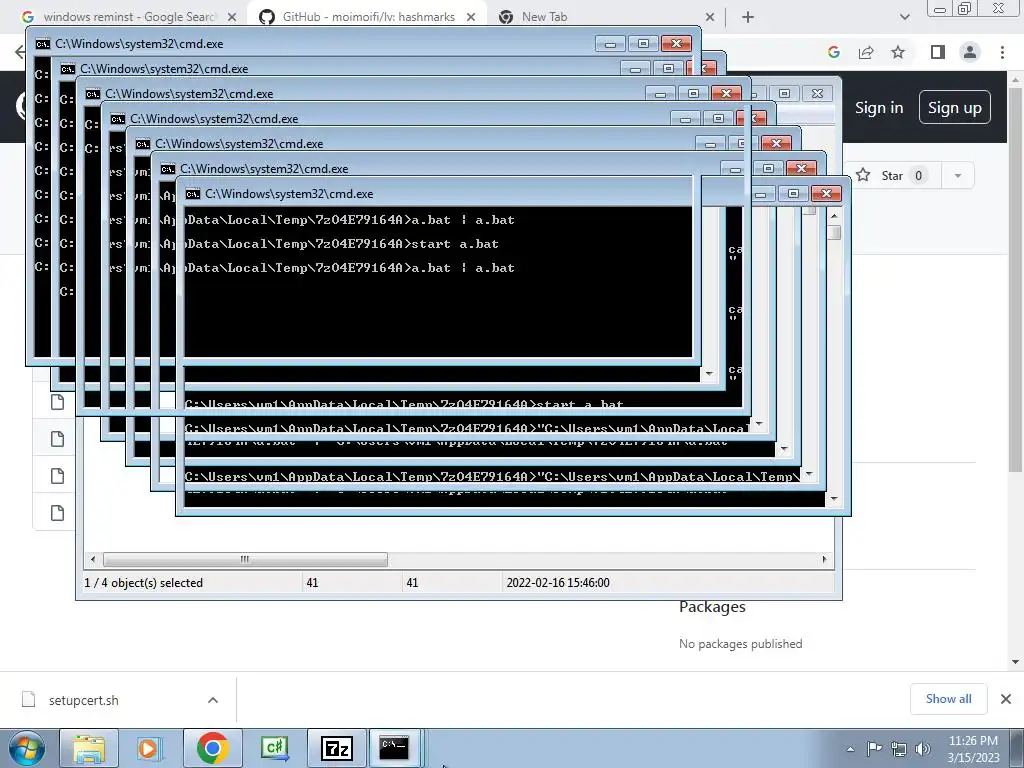Screen dimensions: 1024x768
Task: Minimize the Chrome browser window
Action: 940,8
